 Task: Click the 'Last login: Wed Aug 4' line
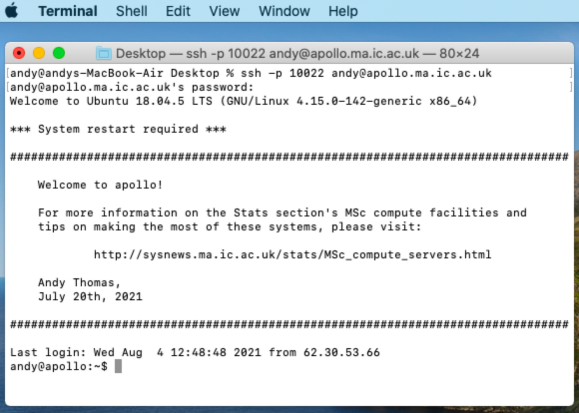coord(195,352)
